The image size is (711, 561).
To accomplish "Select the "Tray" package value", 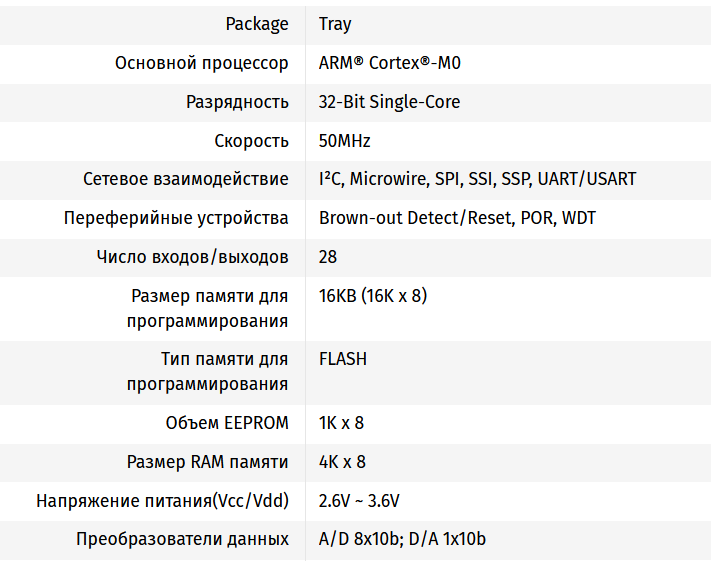I will tap(335, 24).
